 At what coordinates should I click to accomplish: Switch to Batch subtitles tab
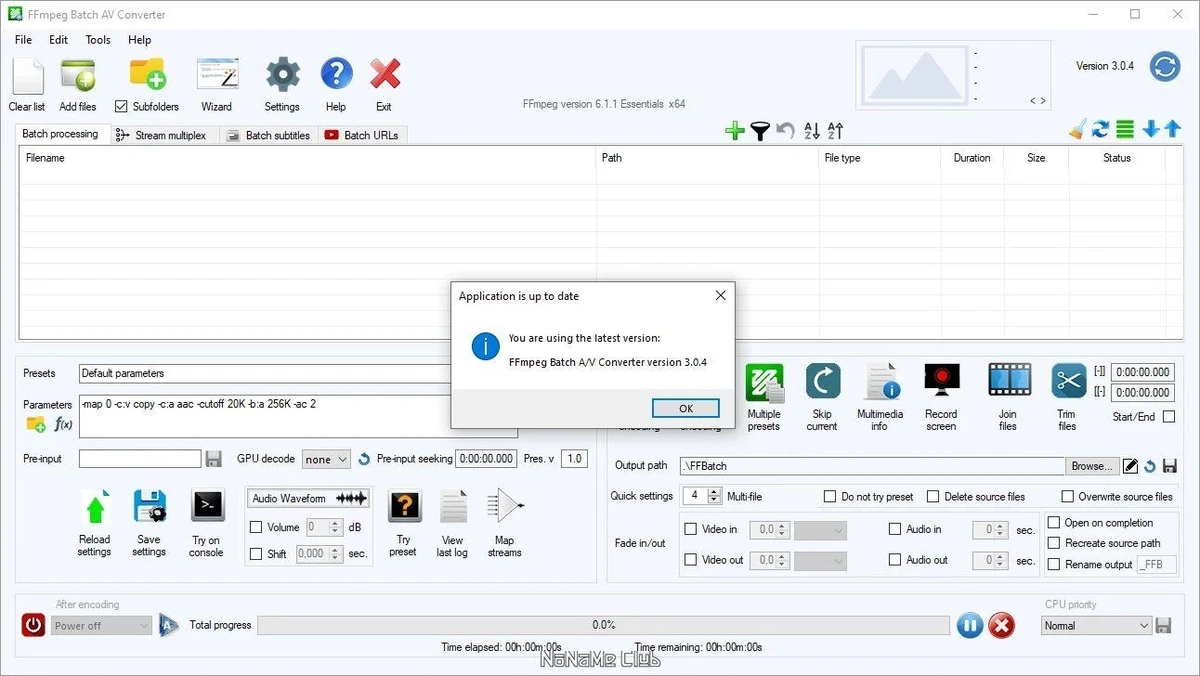pyautogui.click(x=269, y=135)
